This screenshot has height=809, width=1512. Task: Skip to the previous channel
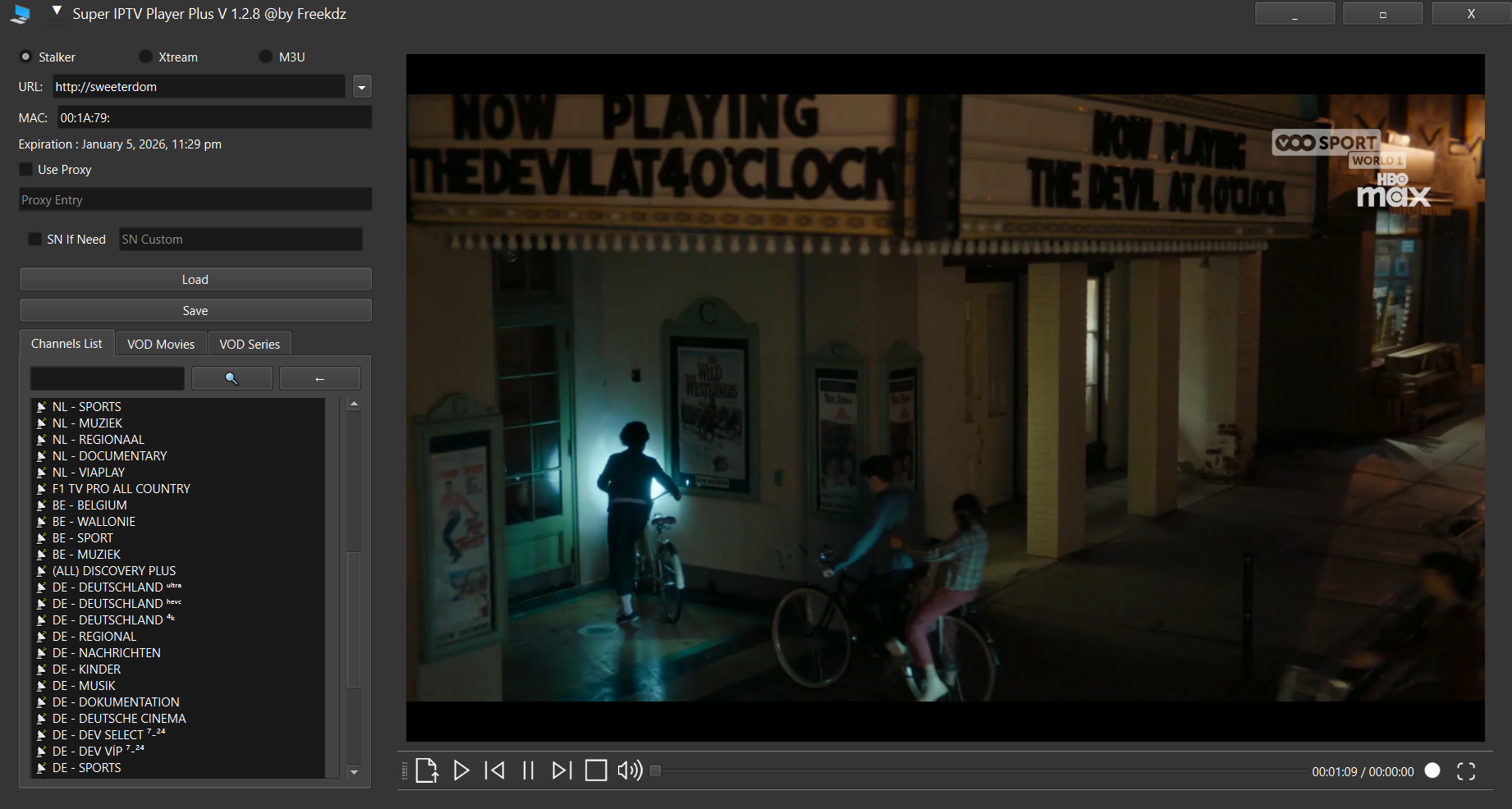(x=495, y=770)
